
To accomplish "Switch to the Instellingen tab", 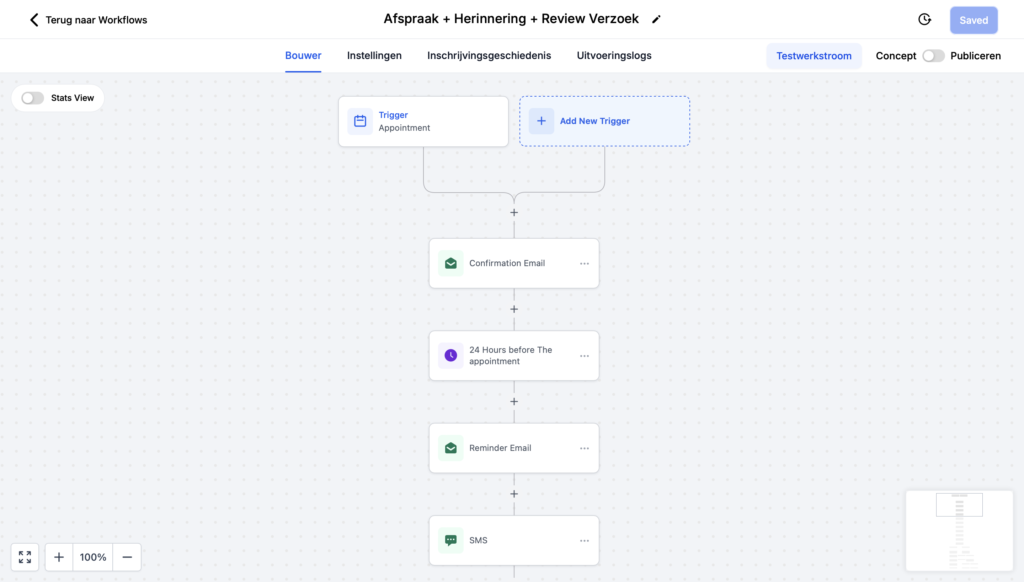I will 374,56.
